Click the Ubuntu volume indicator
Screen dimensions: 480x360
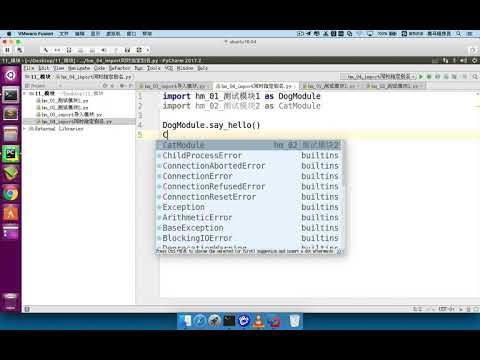point(463,60)
